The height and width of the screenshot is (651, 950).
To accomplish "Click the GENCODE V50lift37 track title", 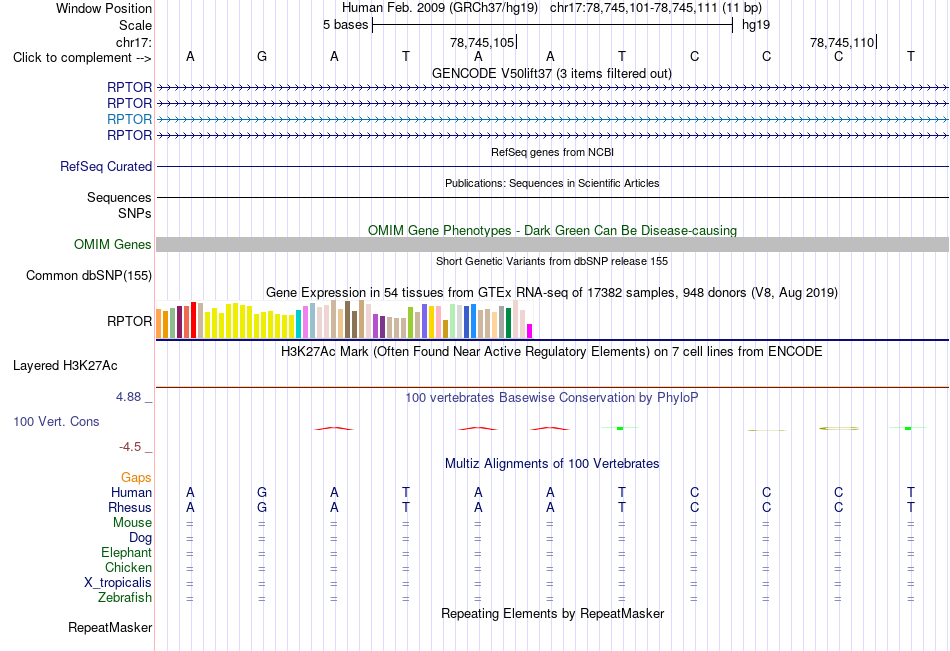I will (x=552, y=73).
